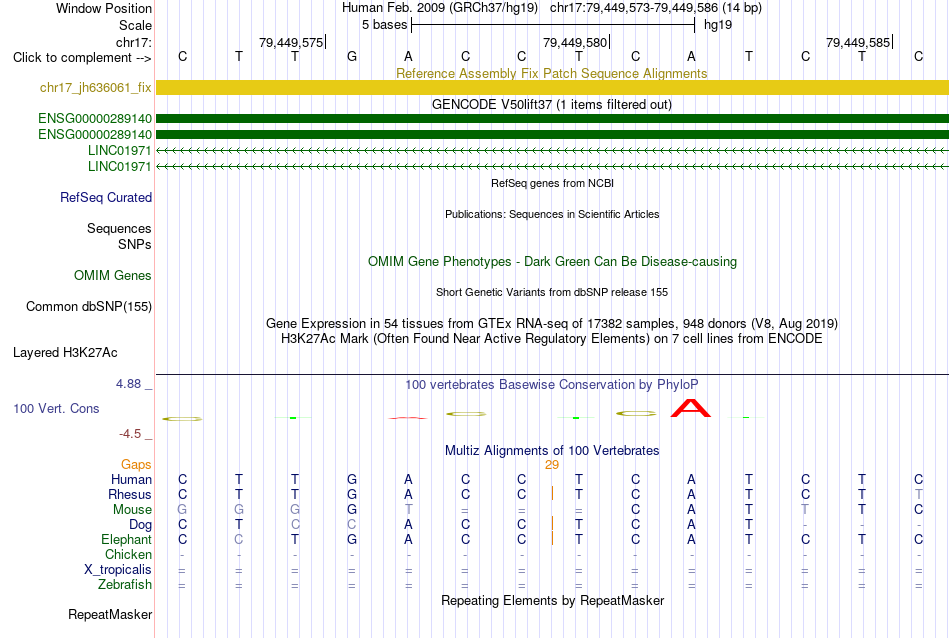
Task: Select the Chicken species row label
Action: pyautogui.click(x=128, y=554)
